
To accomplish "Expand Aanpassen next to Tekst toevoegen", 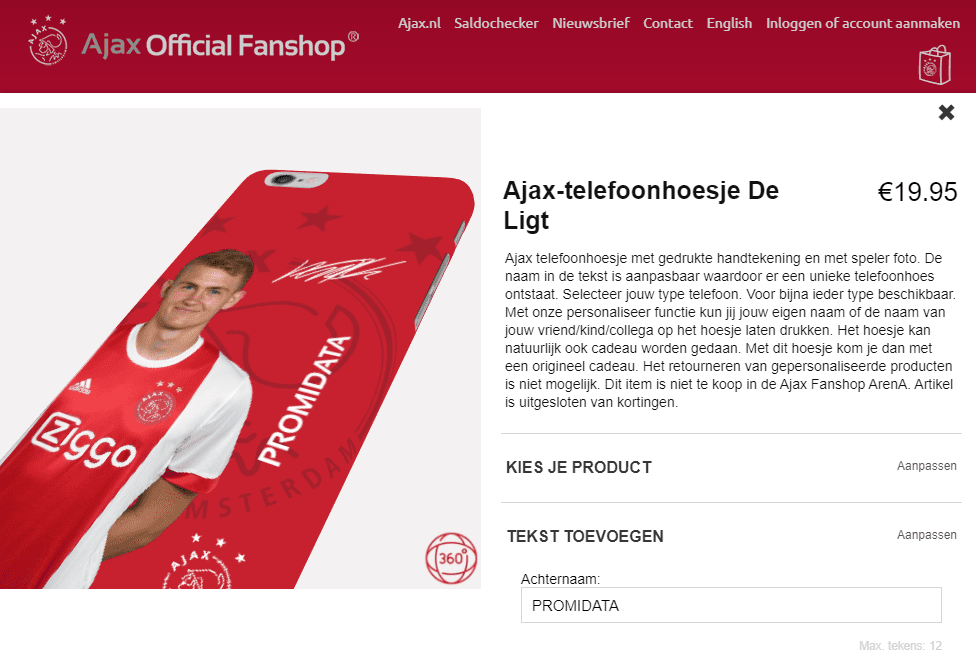I will click(x=926, y=535).
